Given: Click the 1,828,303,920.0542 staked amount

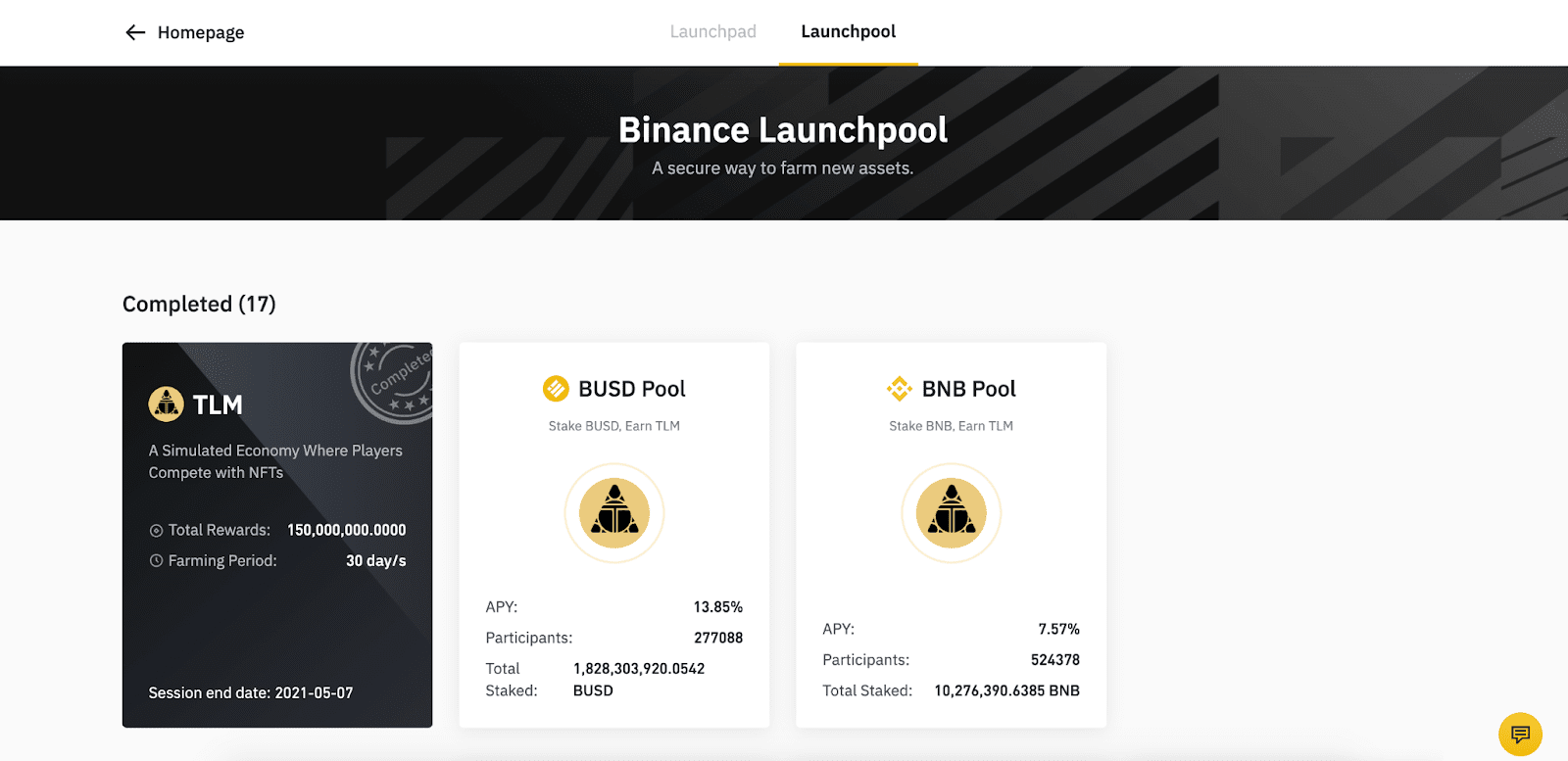Looking at the screenshot, I should tap(639, 669).
